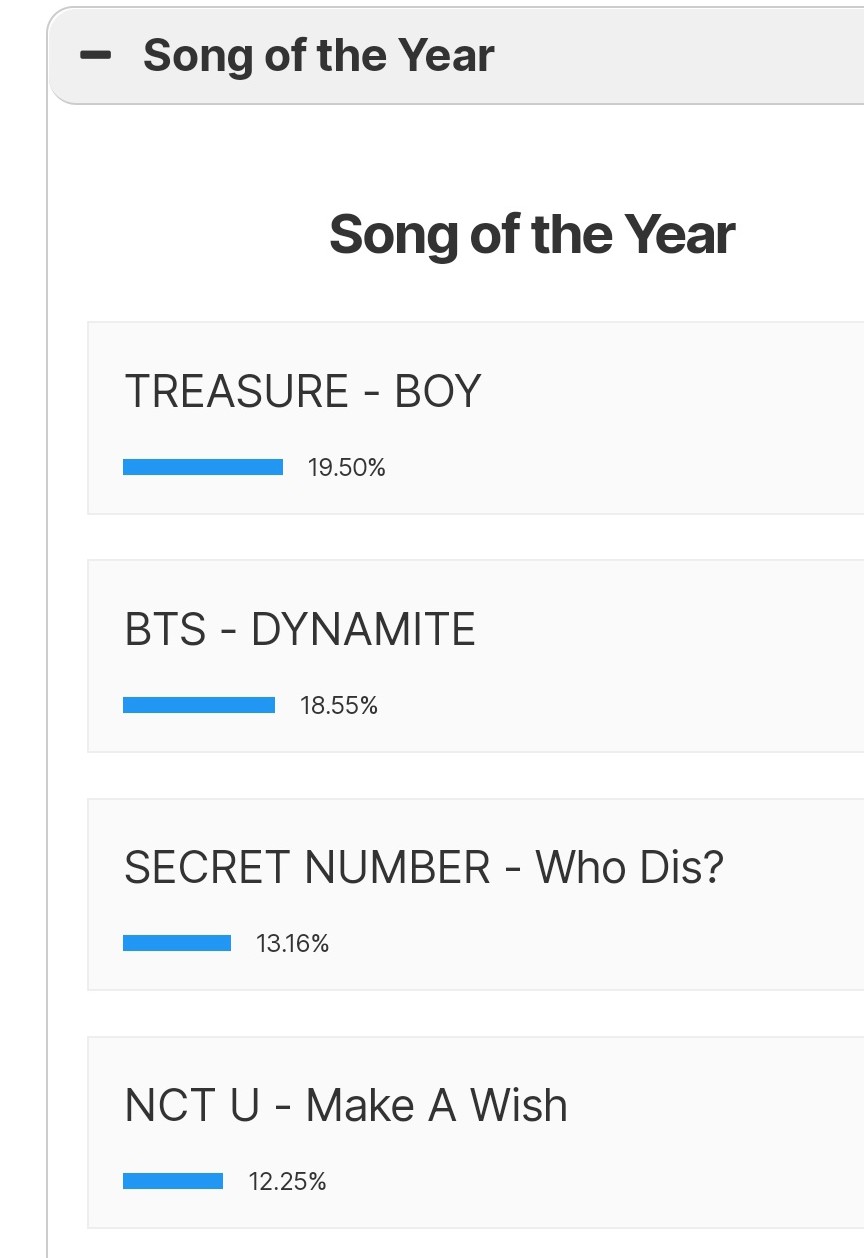This screenshot has height=1258, width=864.
Task: Click the Song of the Year header title
Action: tap(318, 56)
